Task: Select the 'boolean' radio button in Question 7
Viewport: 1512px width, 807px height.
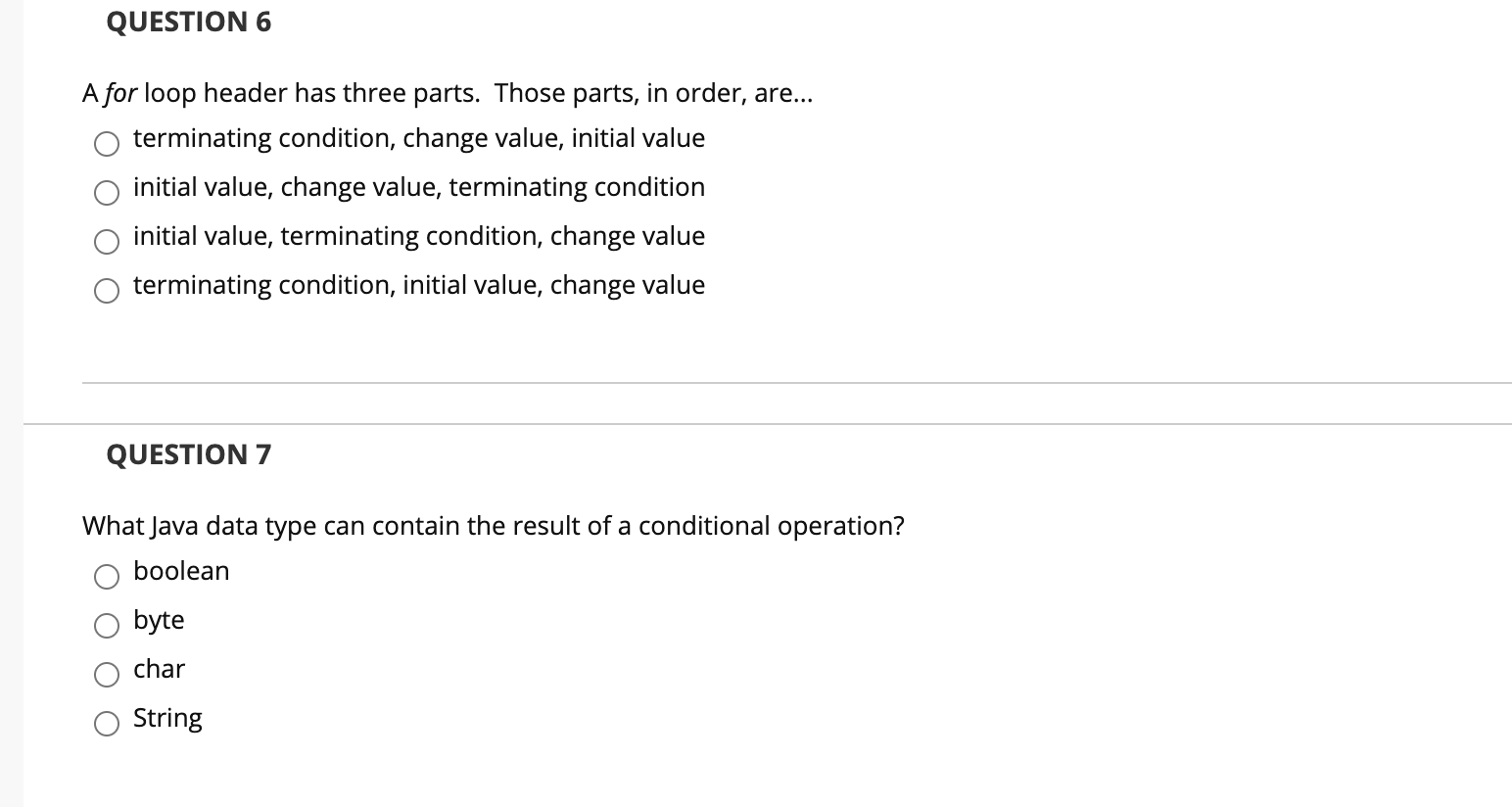Action: pos(106,576)
